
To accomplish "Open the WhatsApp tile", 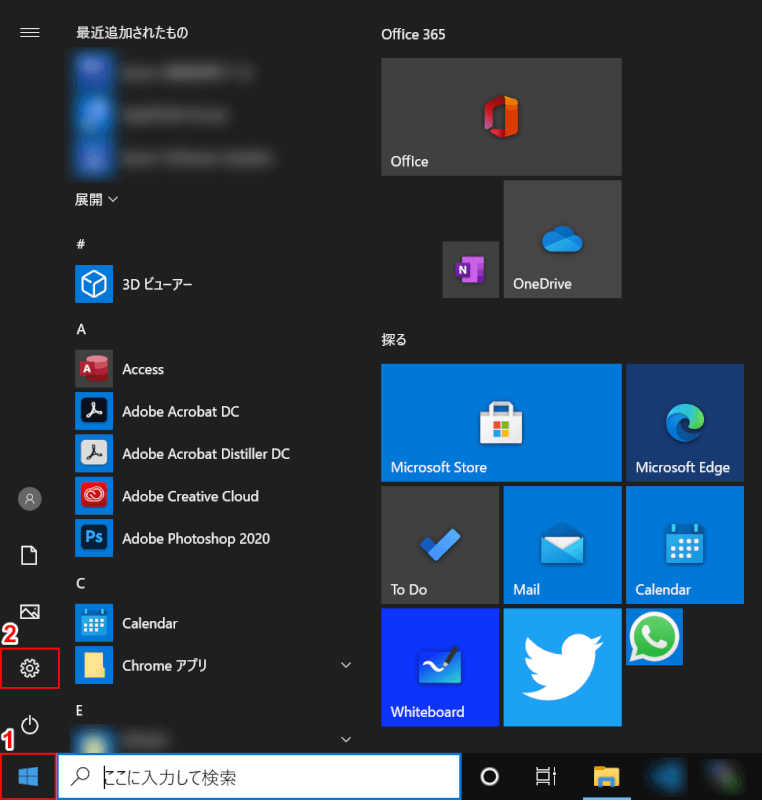I will click(x=655, y=637).
